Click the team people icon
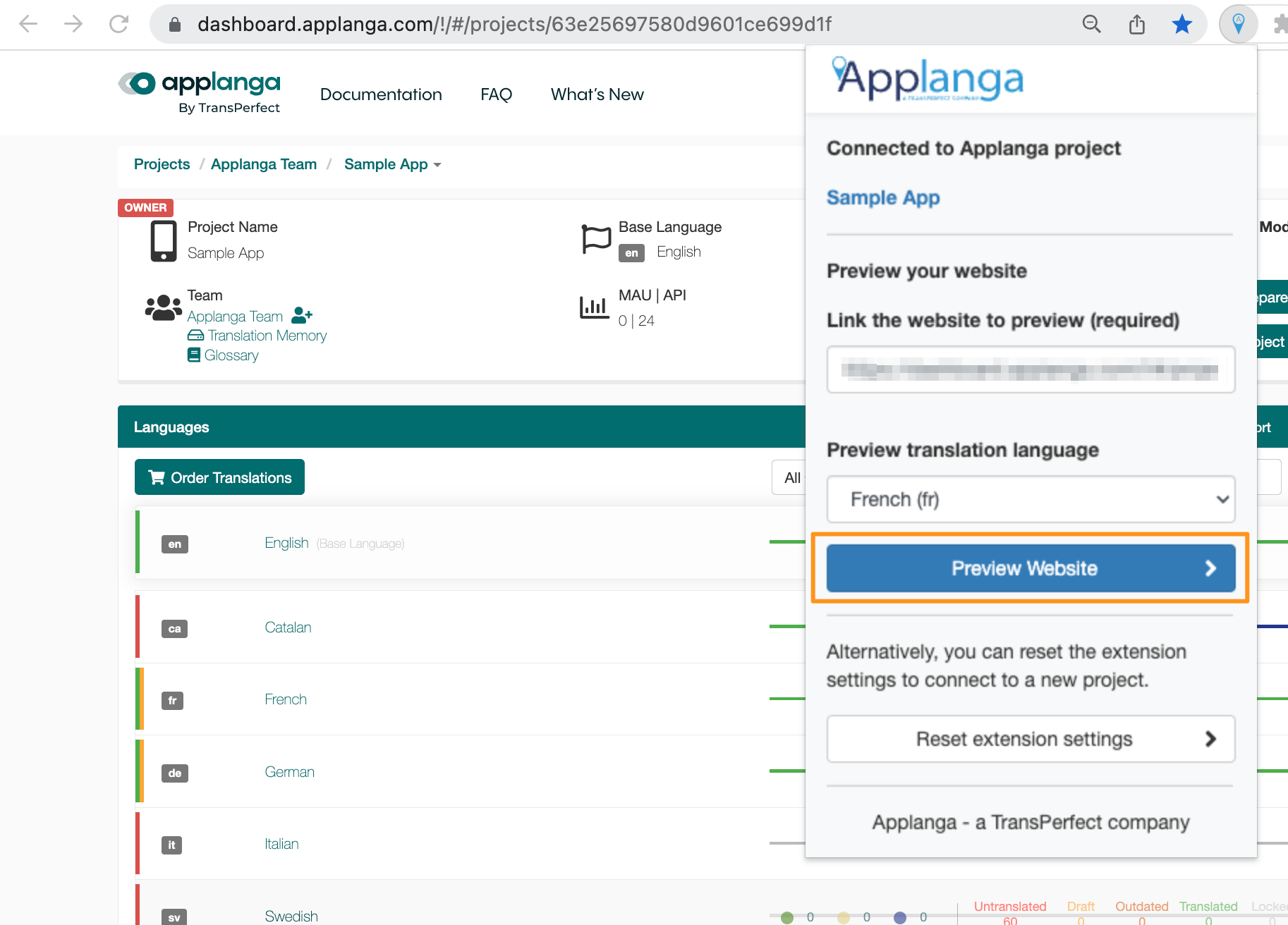1288x925 pixels. (x=163, y=308)
